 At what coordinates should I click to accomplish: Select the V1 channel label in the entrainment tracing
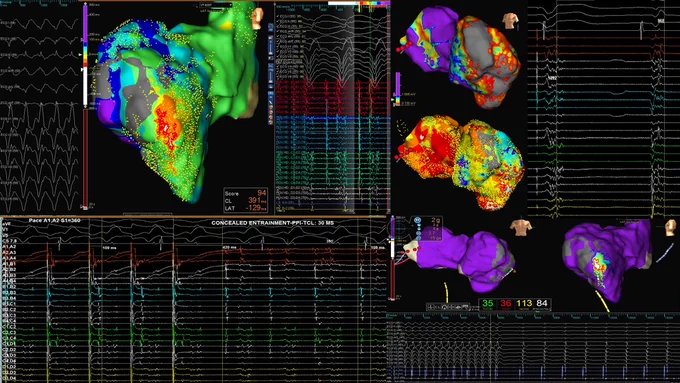tap(5, 229)
